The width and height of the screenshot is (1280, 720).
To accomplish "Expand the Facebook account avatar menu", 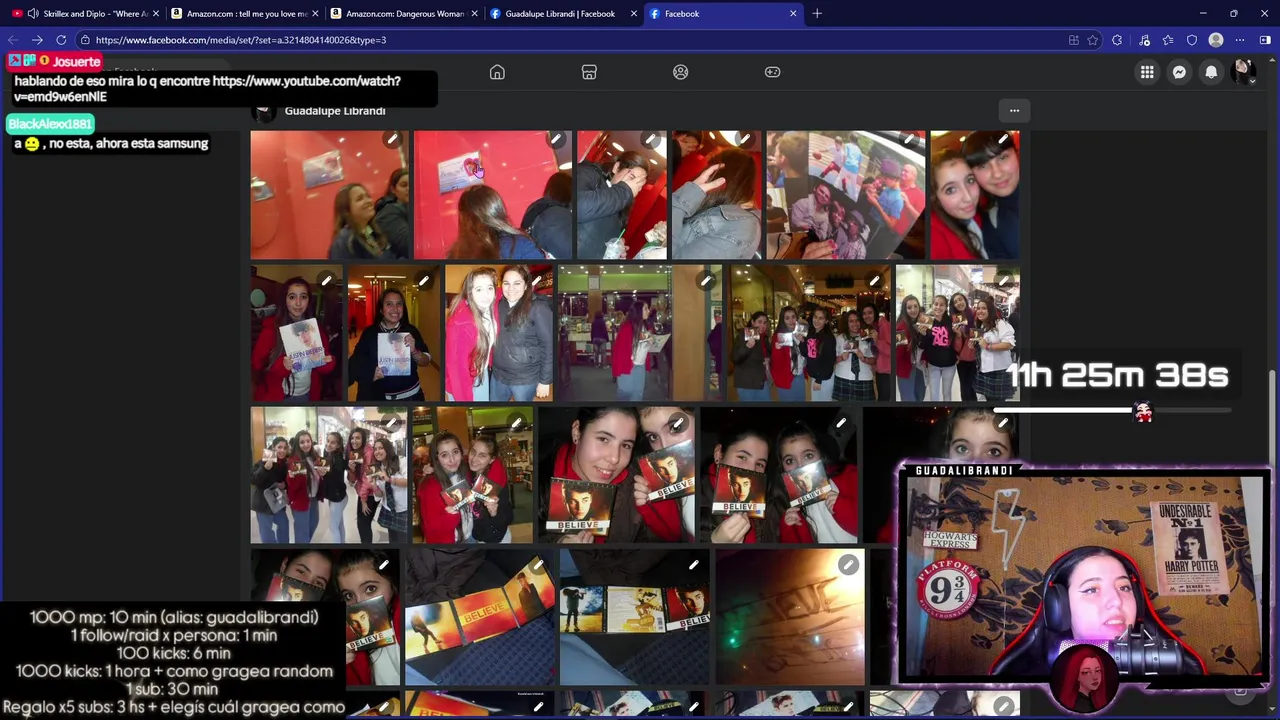I will [1243, 72].
